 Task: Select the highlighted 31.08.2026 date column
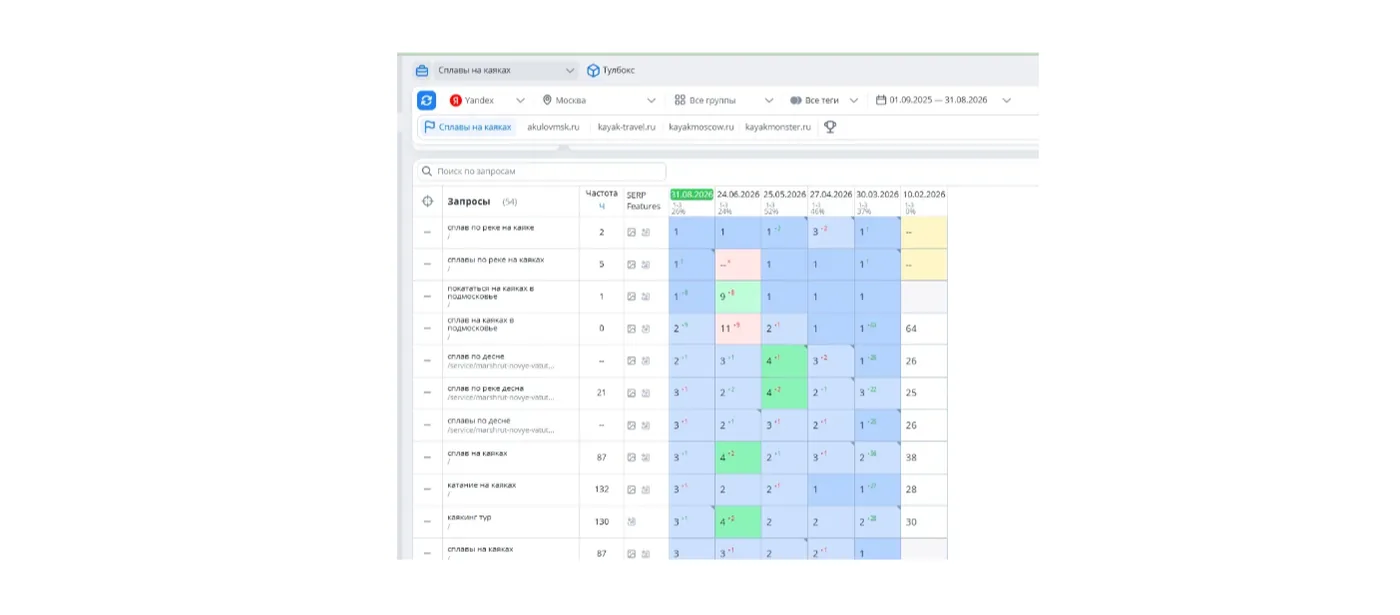pos(692,194)
